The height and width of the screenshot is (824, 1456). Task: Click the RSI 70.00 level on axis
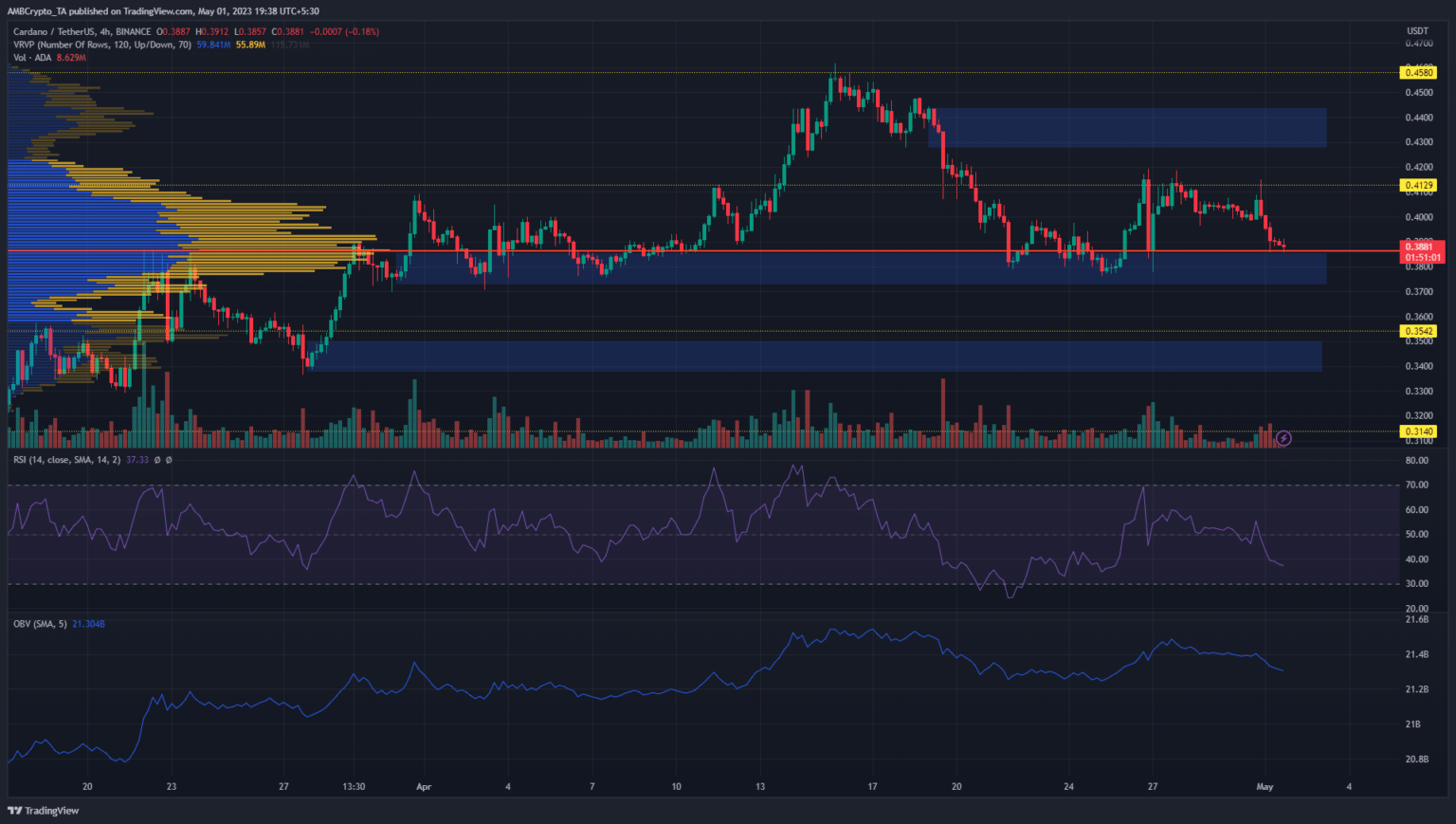[1416, 485]
